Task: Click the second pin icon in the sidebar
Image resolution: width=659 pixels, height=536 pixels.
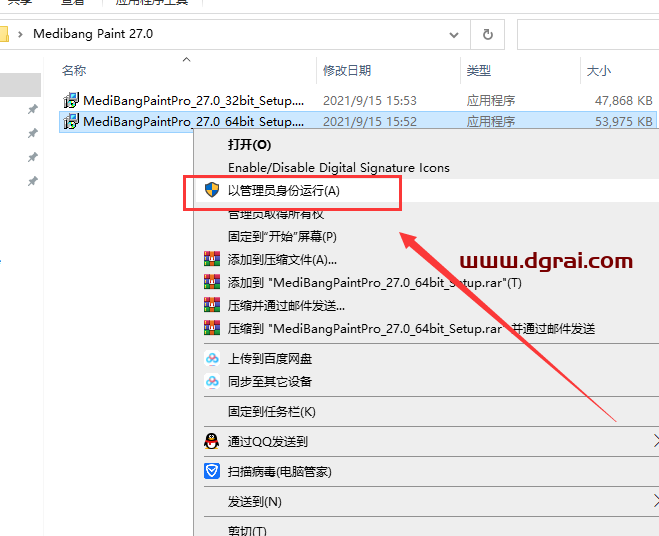Action: tap(32, 133)
